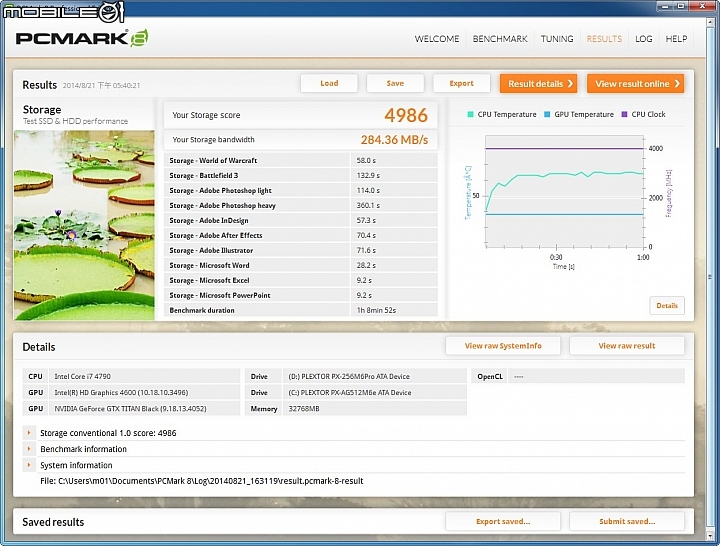
Task: Select Storage - Adobe After Effects row
Action: 301,235
